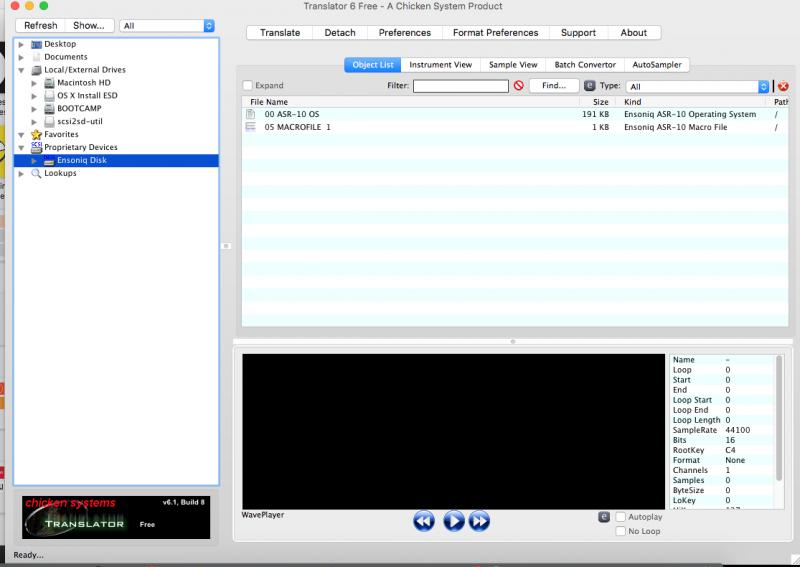The image size is (800, 567).
Task: Switch to the Object List tab
Action: click(x=373, y=65)
